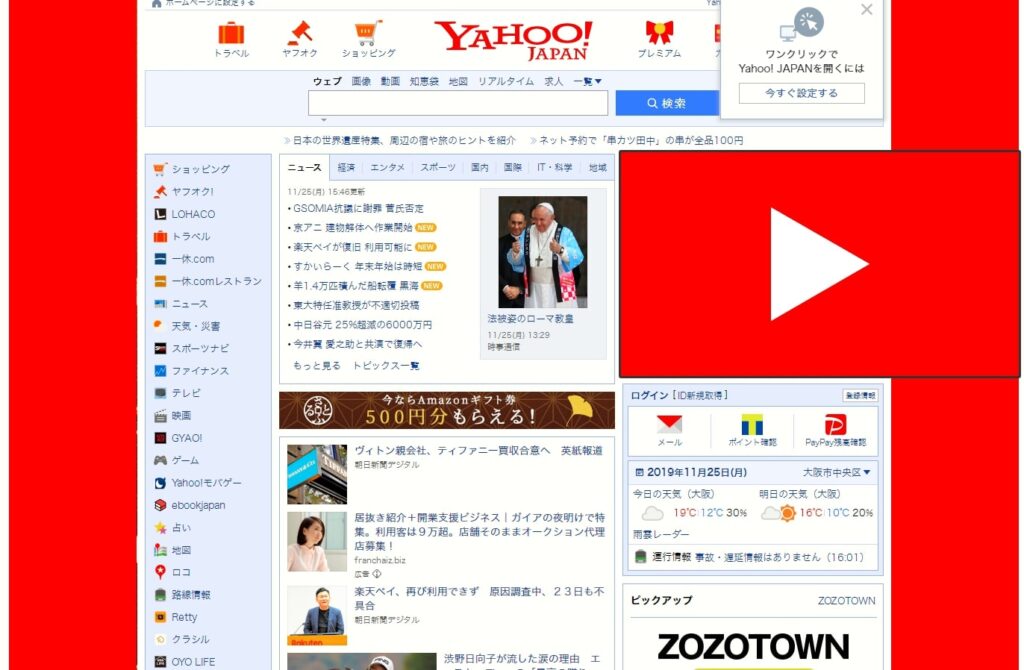Select the 知恵袋 search category
The height and width of the screenshot is (670, 1024).
(x=424, y=82)
